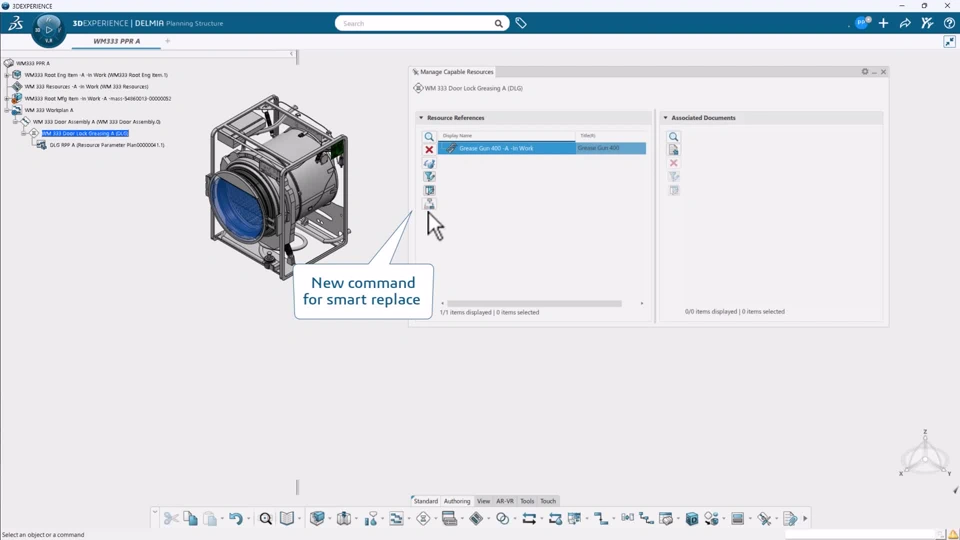Click the search icon in Associated Documents
The height and width of the screenshot is (540, 960).
click(x=673, y=137)
